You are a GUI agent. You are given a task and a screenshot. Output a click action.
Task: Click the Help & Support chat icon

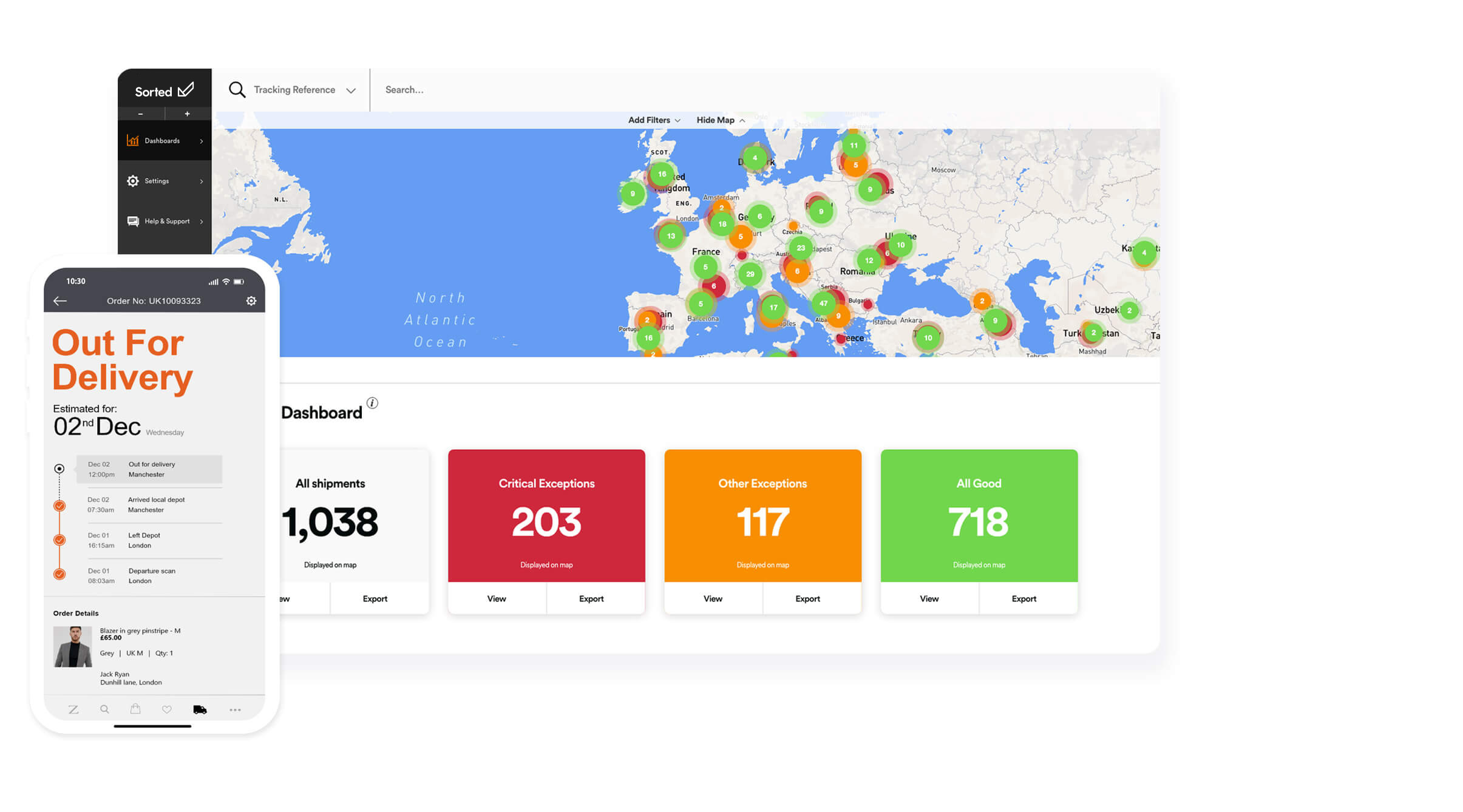[133, 222]
